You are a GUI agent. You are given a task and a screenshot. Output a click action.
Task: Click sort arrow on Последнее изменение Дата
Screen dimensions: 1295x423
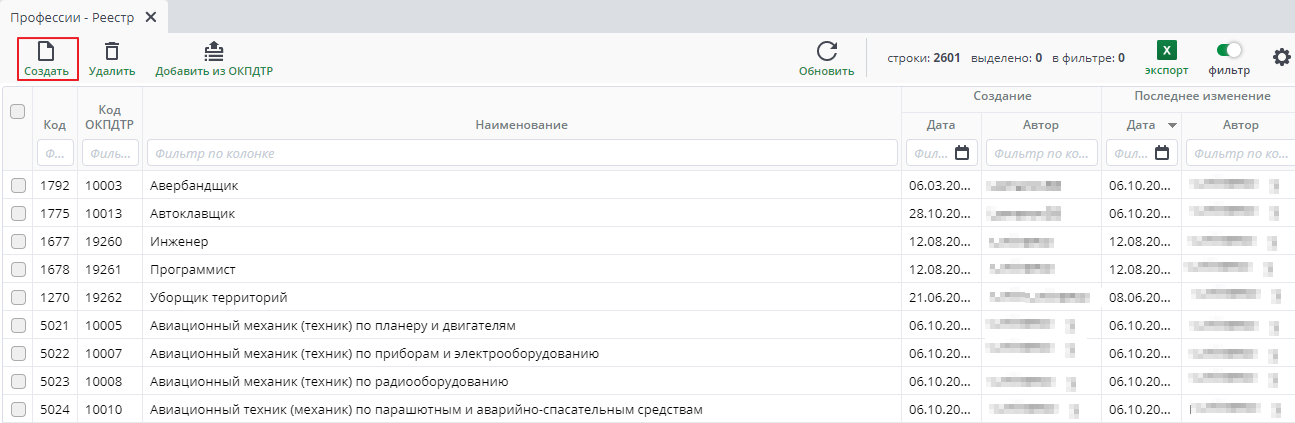tap(1172, 125)
